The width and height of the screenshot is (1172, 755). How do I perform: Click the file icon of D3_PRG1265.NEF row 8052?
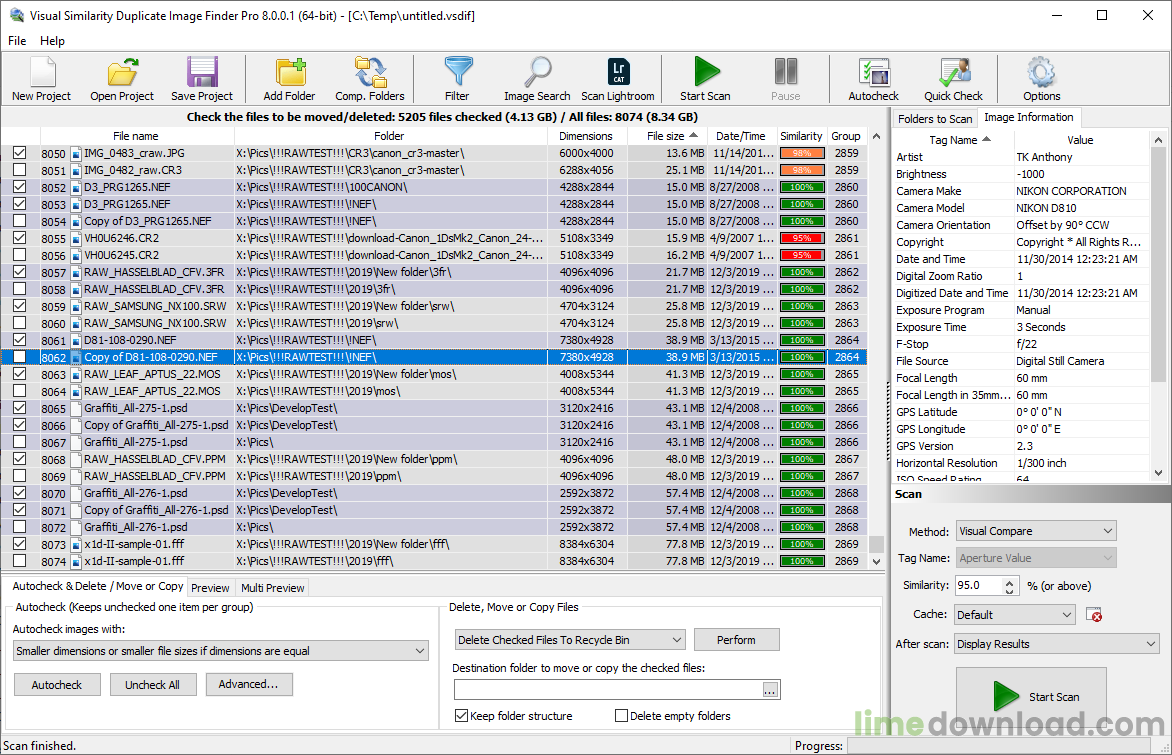(75, 188)
